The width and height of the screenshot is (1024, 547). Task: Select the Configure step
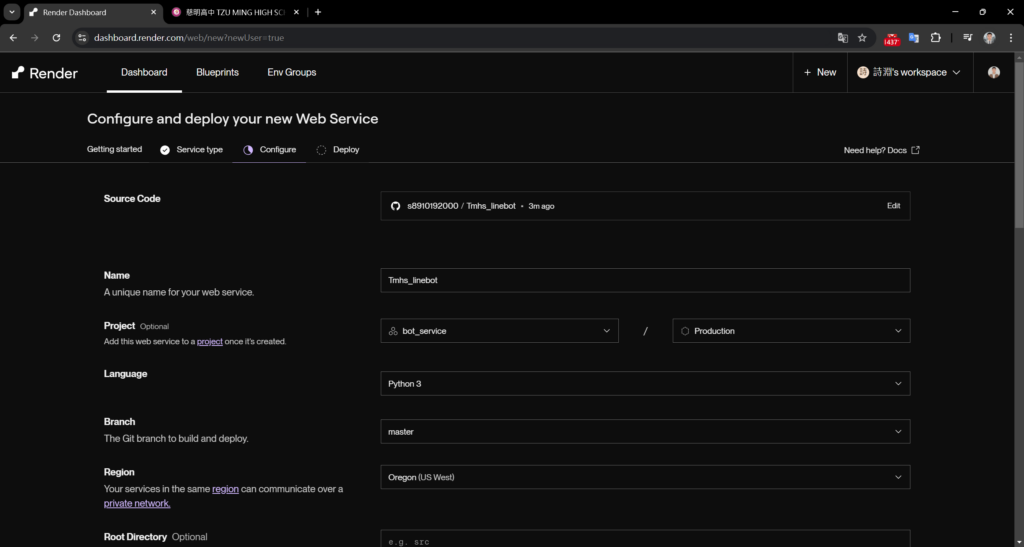pos(270,149)
